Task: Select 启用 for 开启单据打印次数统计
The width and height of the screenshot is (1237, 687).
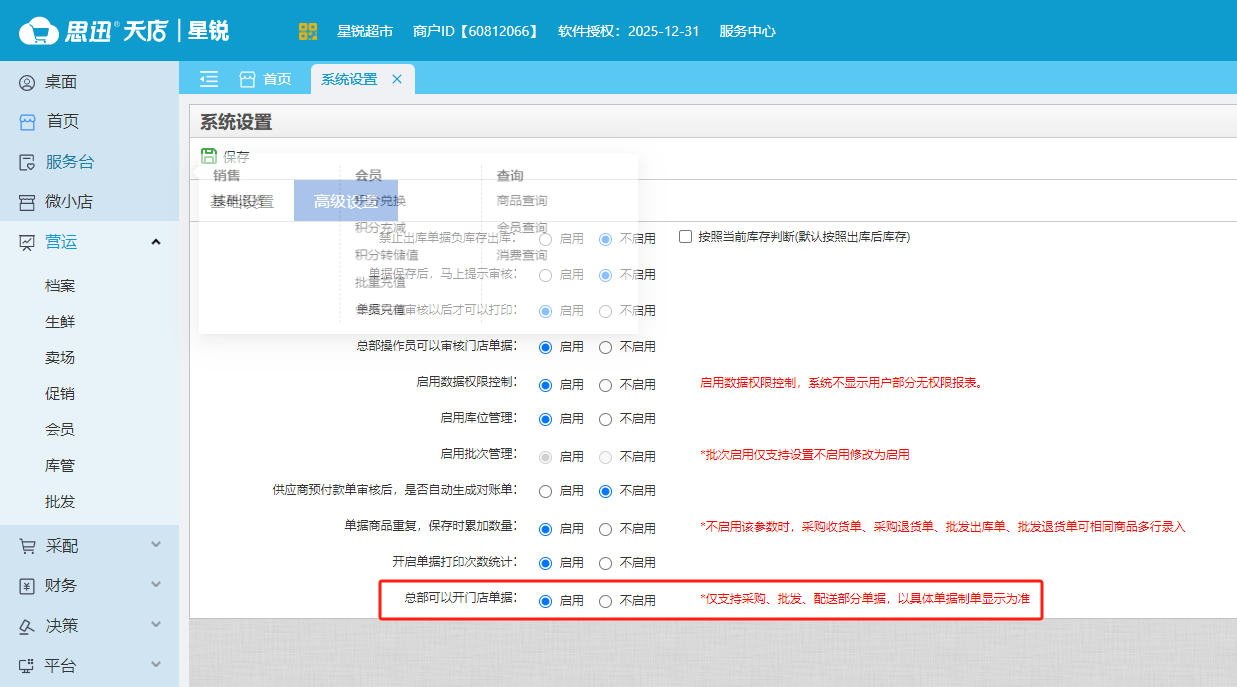Action: tap(545, 563)
